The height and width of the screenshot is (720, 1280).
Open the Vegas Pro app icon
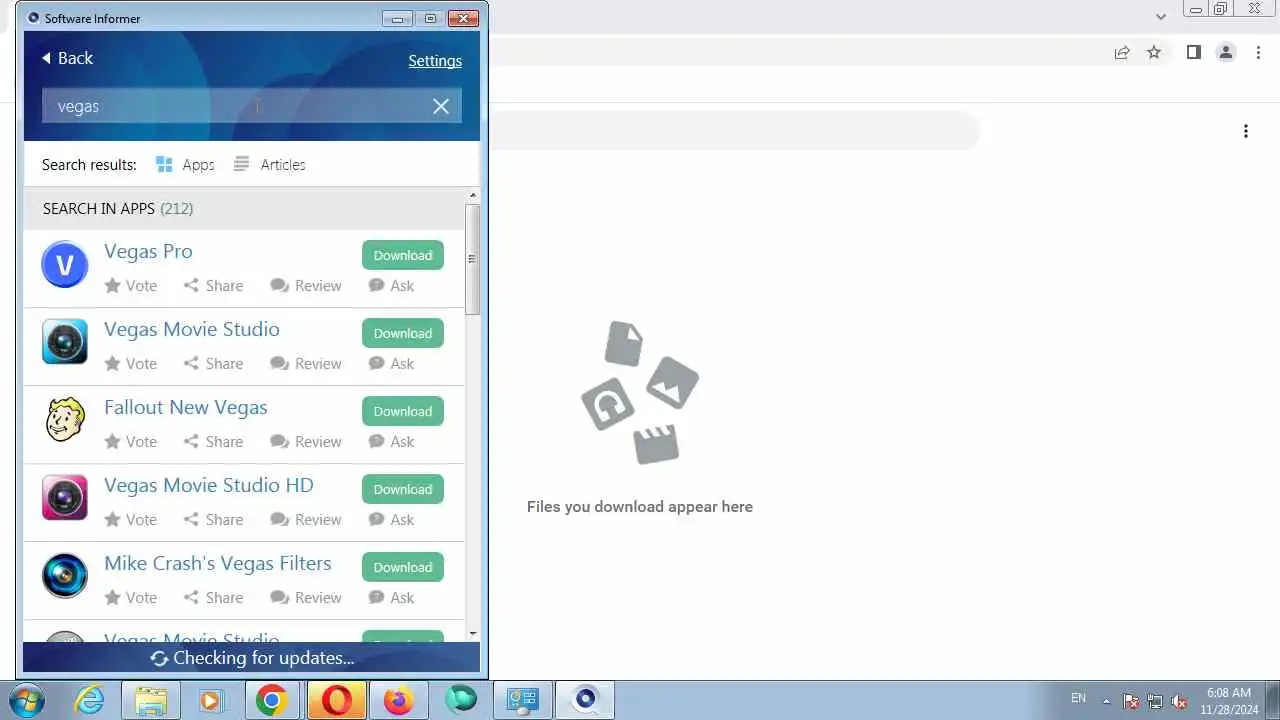[x=65, y=265]
